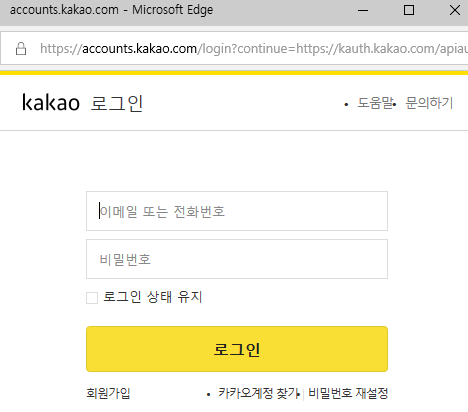Screen dimensions: 468x412
Task: Click the lock icon in the address bar
Action: (21, 49)
